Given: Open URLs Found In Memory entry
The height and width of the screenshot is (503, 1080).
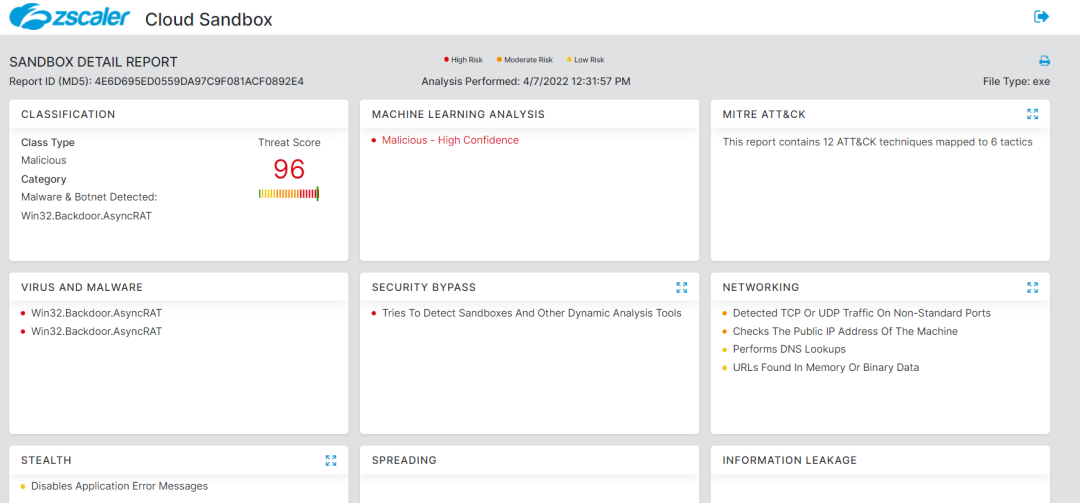Looking at the screenshot, I should click(825, 367).
